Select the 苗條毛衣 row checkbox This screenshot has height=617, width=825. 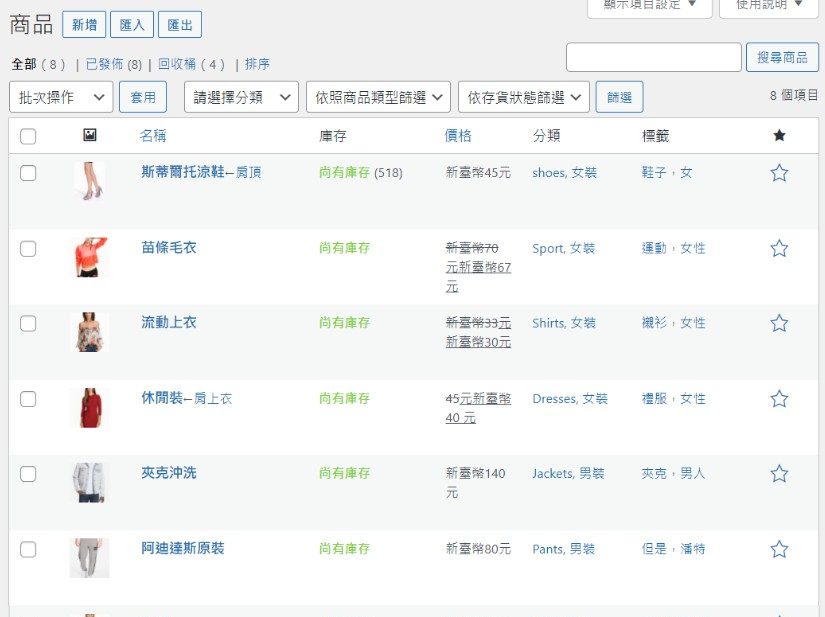click(x=28, y=248)
